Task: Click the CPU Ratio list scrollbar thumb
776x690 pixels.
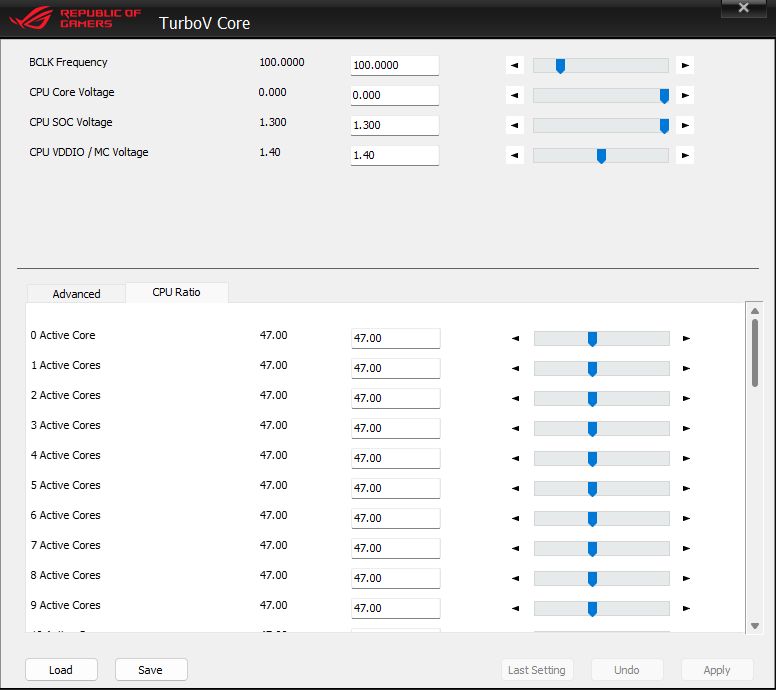Action: (x=755, y=352)
